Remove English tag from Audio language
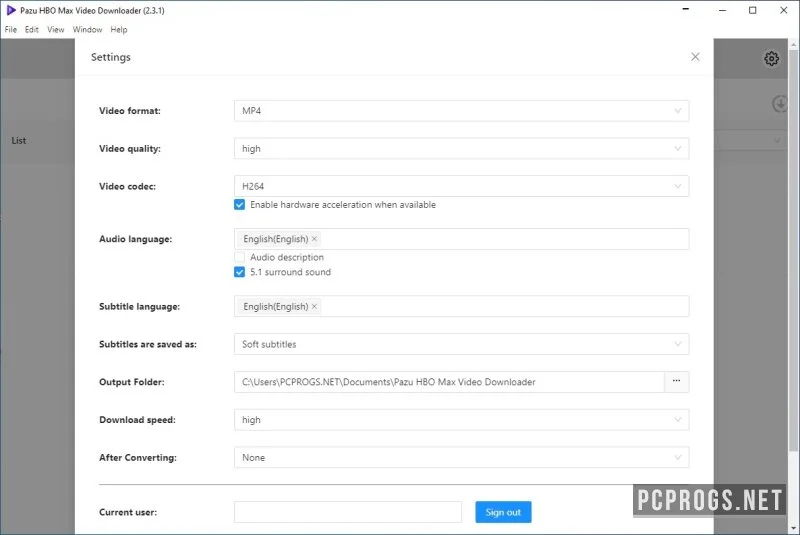800x535 pixels. click(x=314, y=239)
